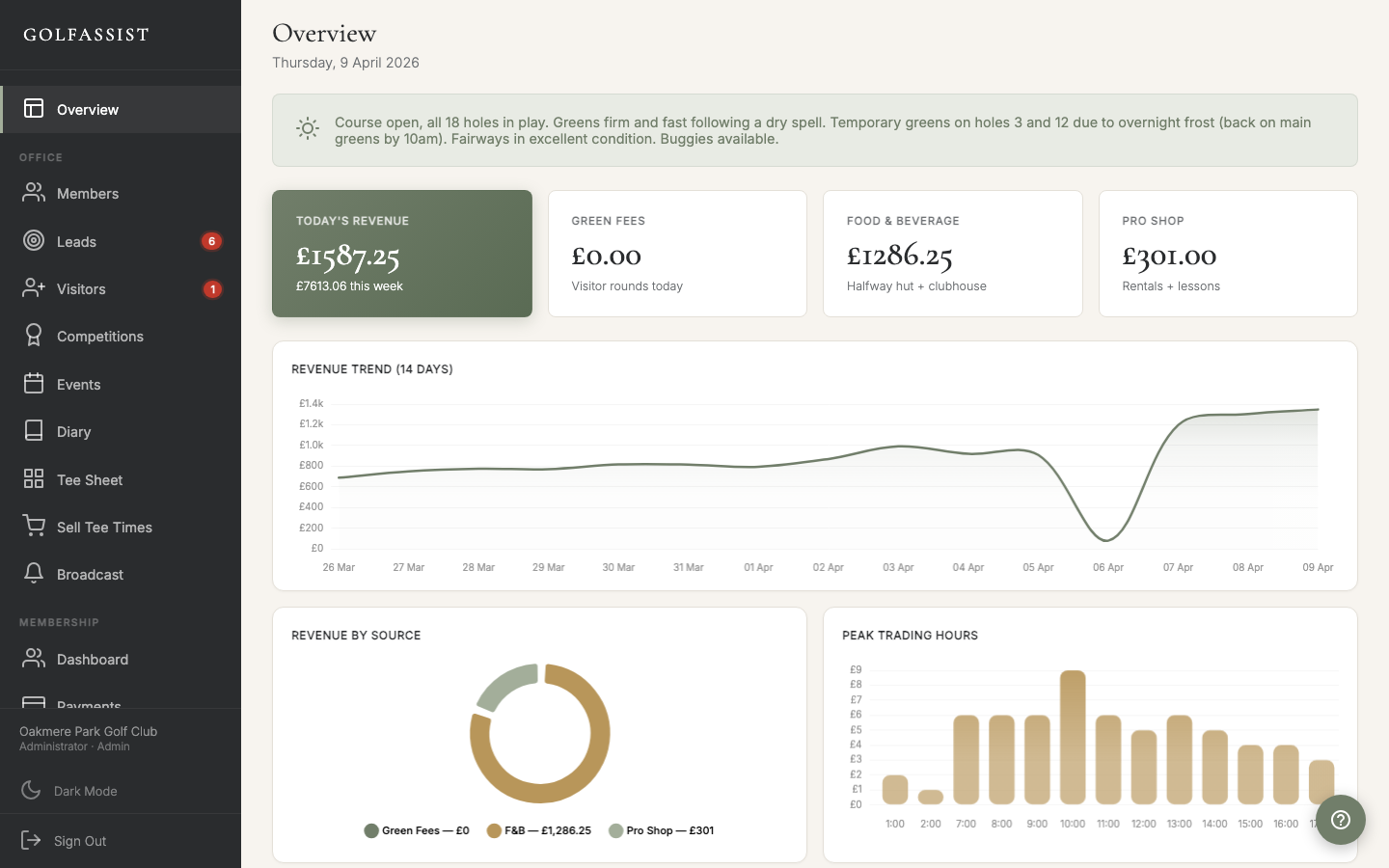Select the Members sidebar icon
Image resolution: width=1389 pixels, height=868 pixels.
[34, 193]
